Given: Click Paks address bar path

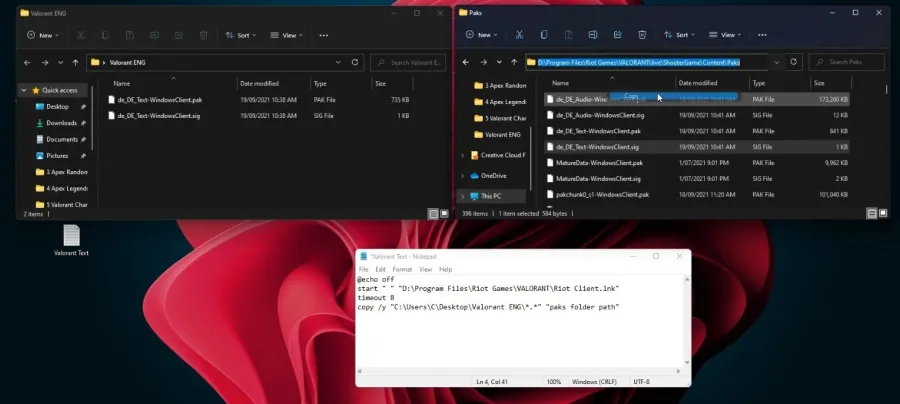Looking at the screenshot, I should [639, 62].
